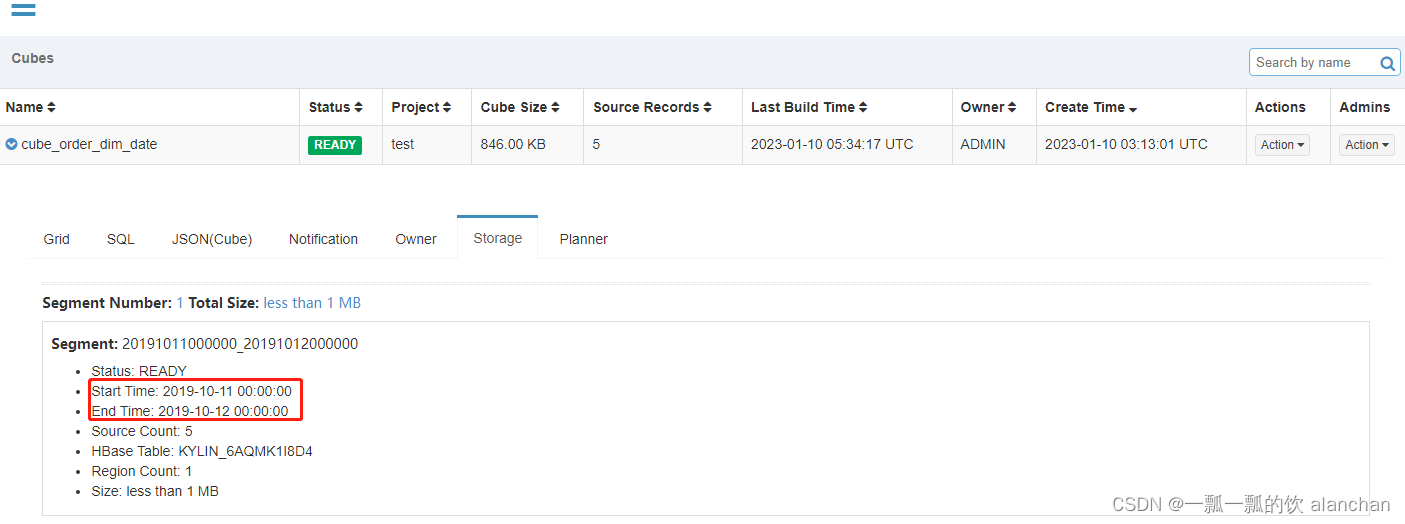Switch to the Owner tab
This screenshot has height=524, width=1405.
coord(416,239)
